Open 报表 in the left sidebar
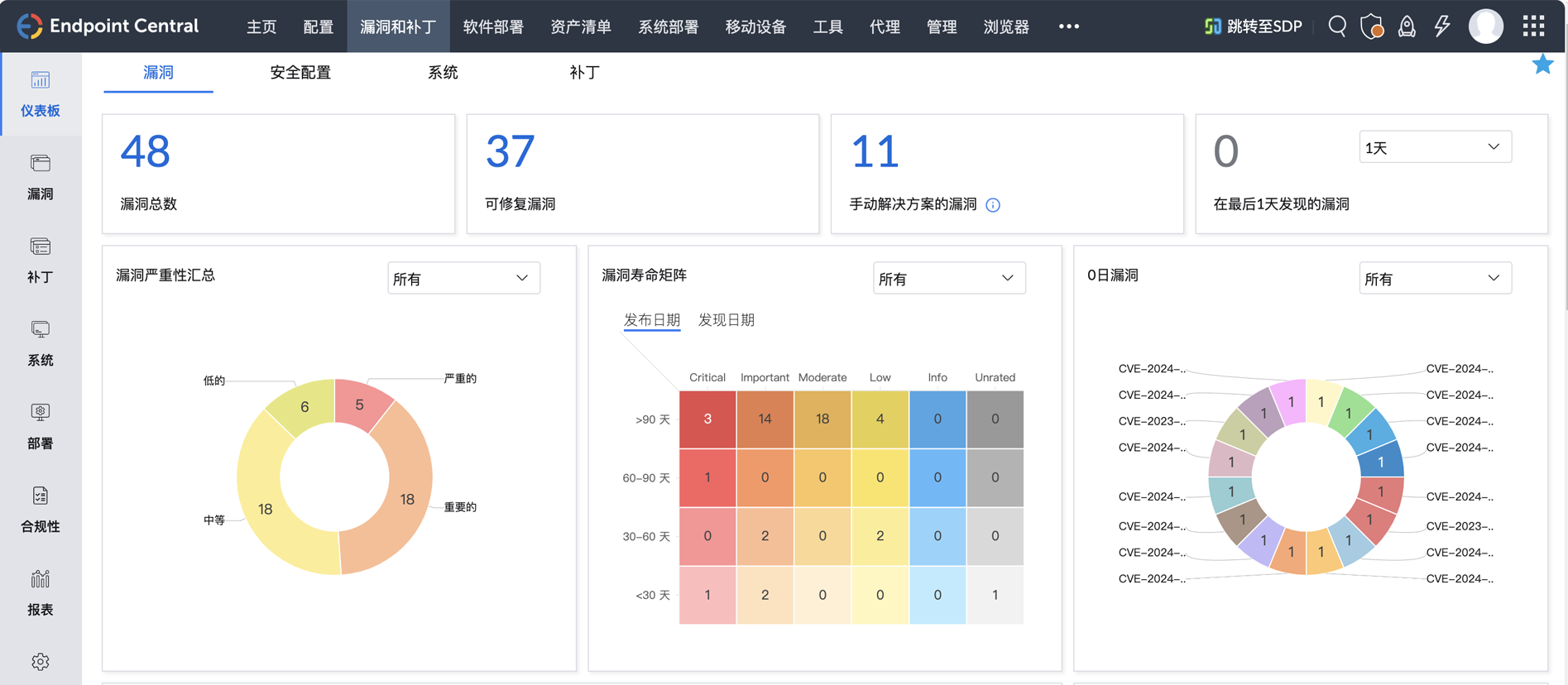 click(40, 592)
